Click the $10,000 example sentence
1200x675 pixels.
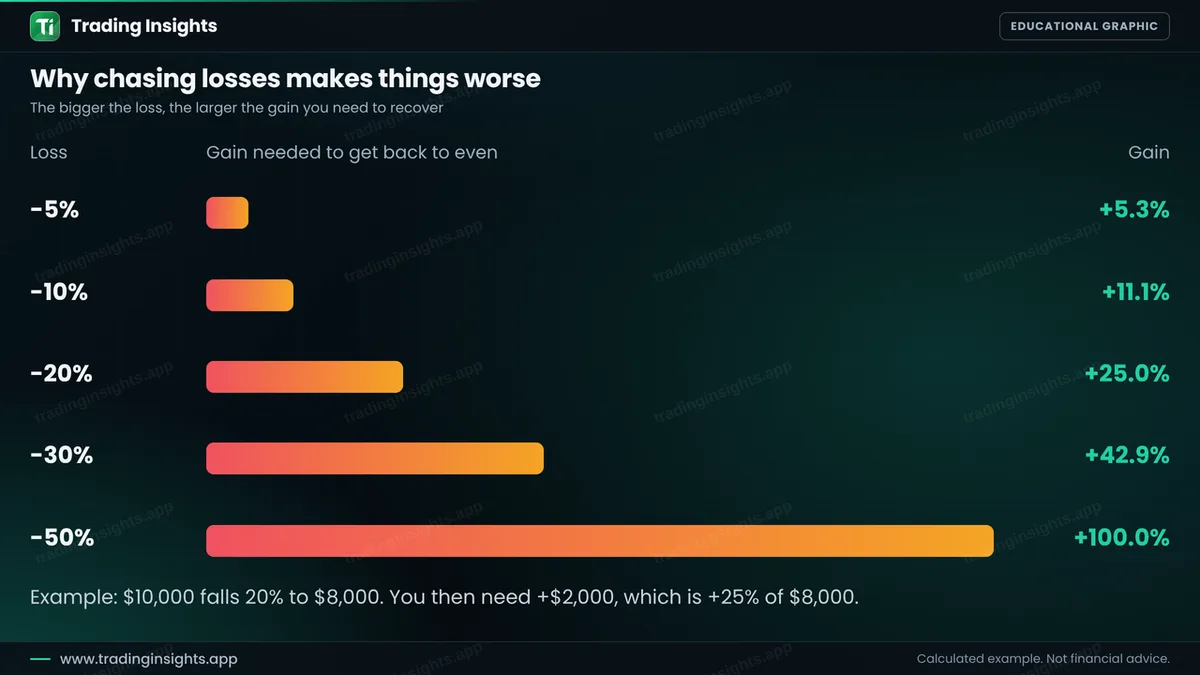pyautogui.click(x=444, y=597)
